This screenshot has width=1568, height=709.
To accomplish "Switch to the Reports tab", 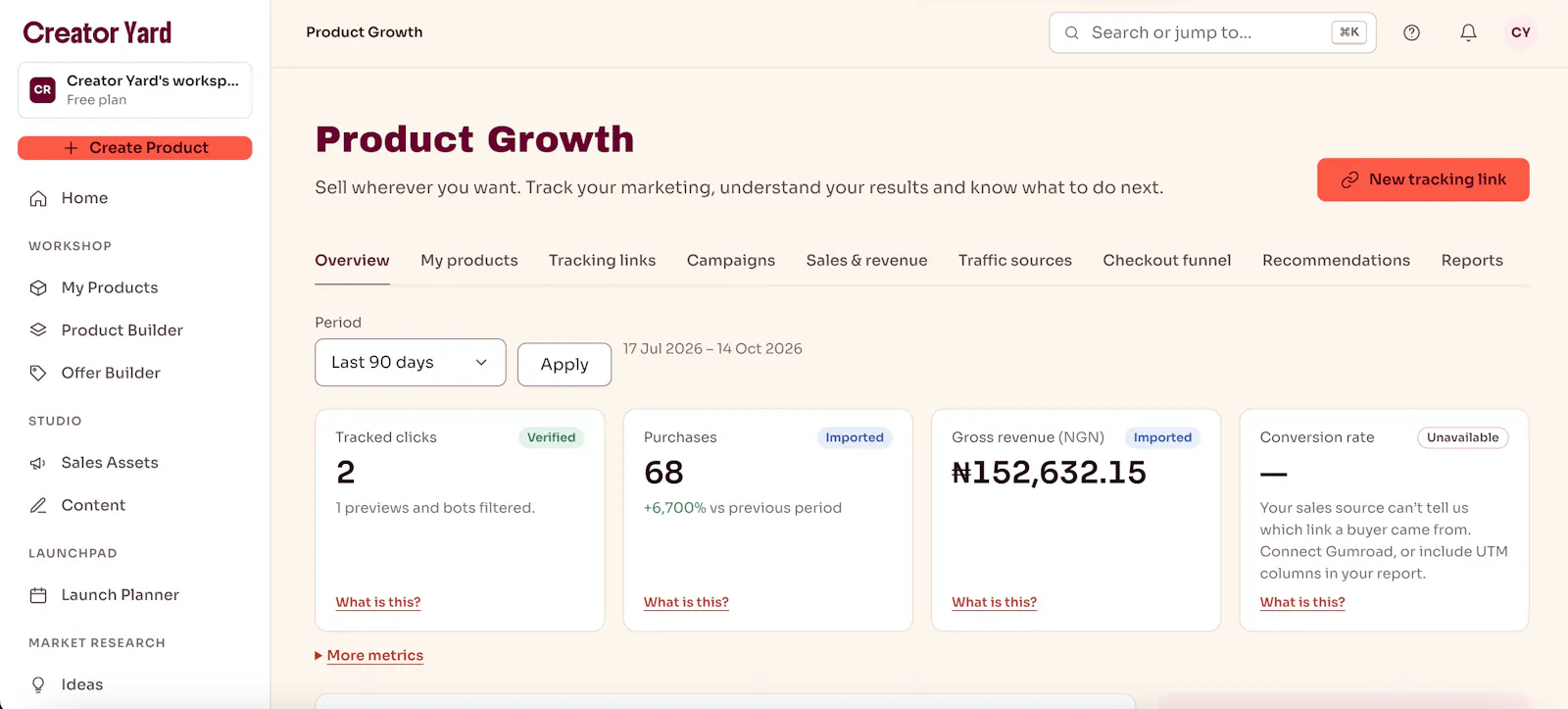I will click(1472, 260).
